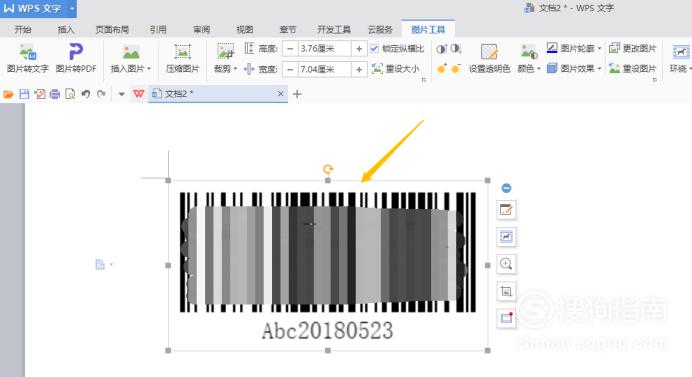This screenshot has height=377, width=692.
Task: Click 更改图片 change picture
Action: pyautogui.click(x=632, y=48)
